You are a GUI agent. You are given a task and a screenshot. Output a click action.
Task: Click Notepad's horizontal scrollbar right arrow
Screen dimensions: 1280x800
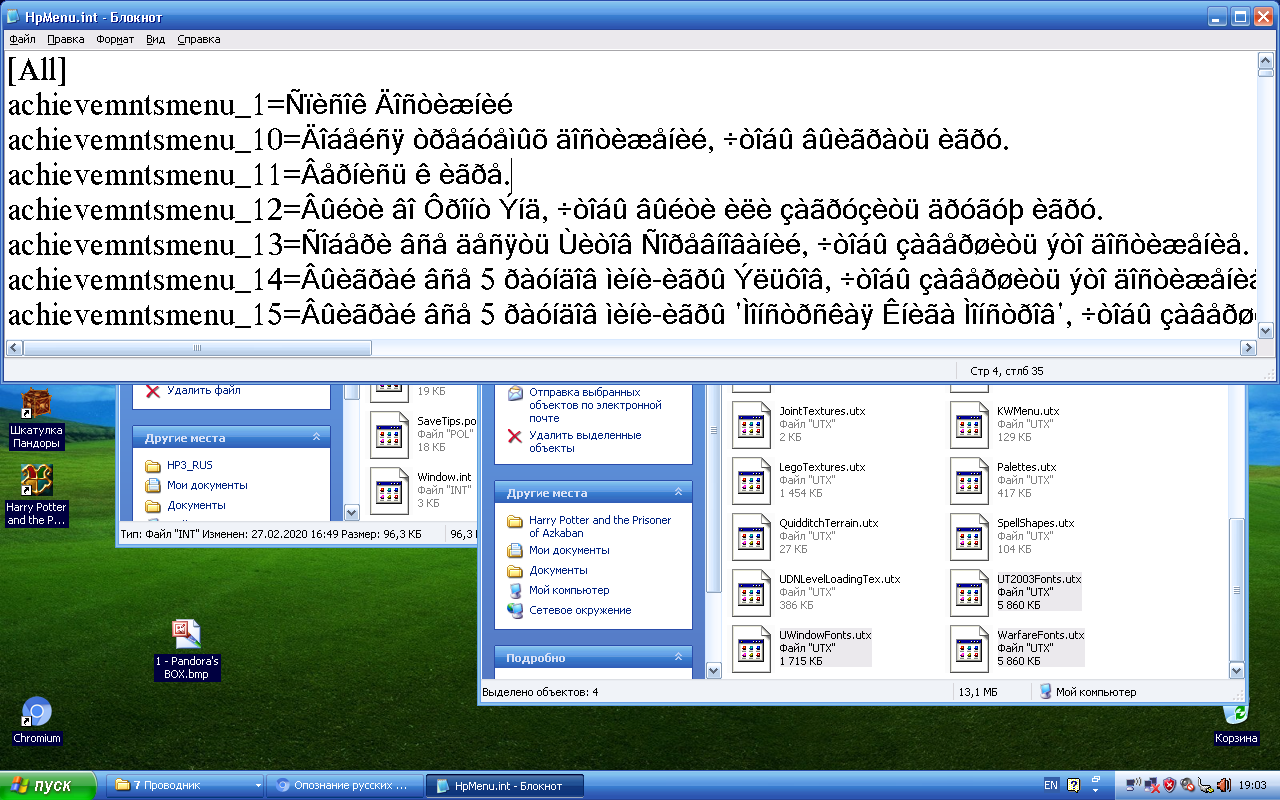pyautogui.click(x=1249, y=347)
